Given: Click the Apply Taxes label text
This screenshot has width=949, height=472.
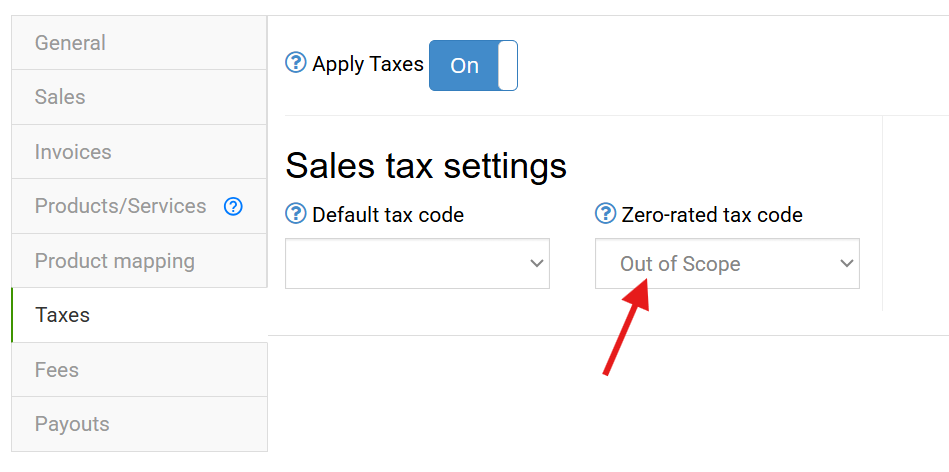Looking at the screenshot, I should pos(368,65).
